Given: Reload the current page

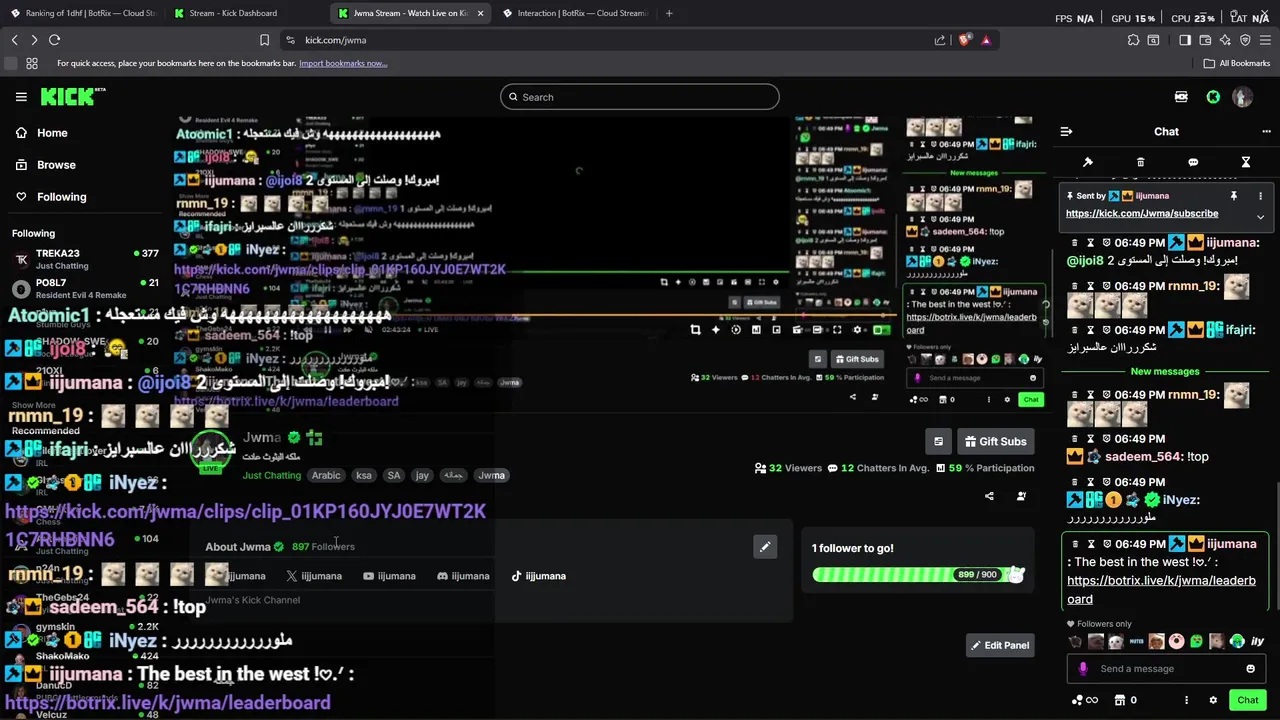Looking at the screenshot, I should tap(54, 40).
